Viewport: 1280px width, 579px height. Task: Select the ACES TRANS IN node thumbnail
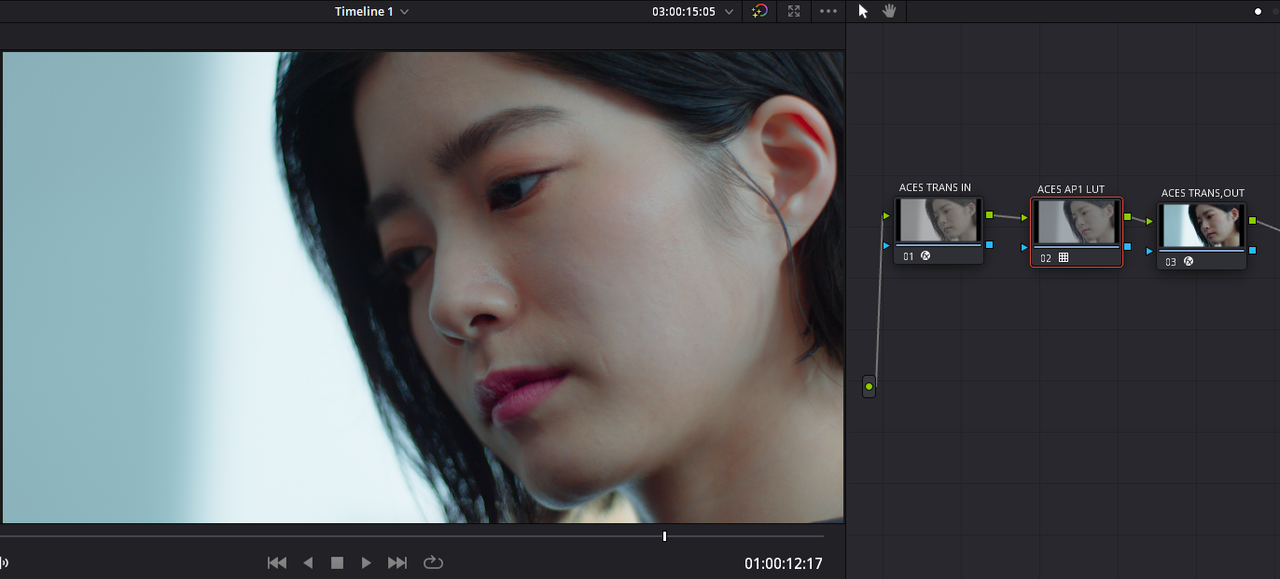(x=938, y=220)
